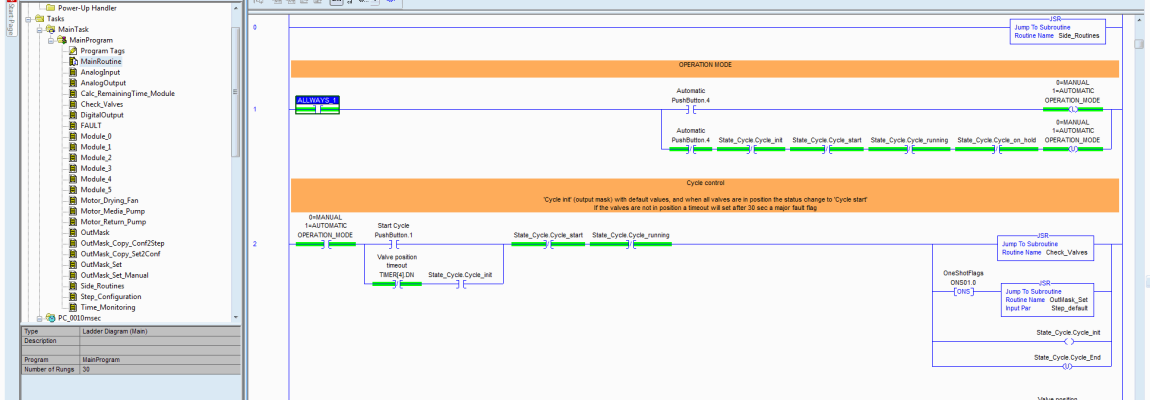Select rung number 1

(255, 109)
